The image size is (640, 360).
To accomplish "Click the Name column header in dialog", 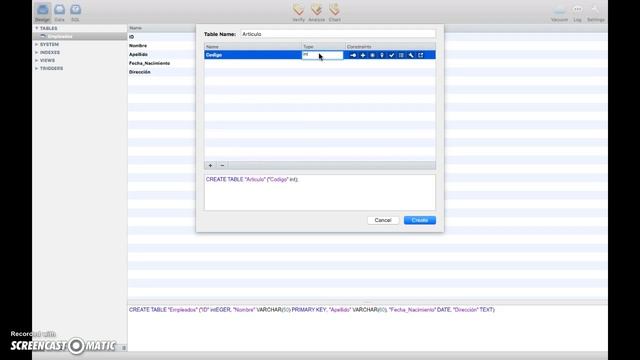I will click(x=253, y=47).
